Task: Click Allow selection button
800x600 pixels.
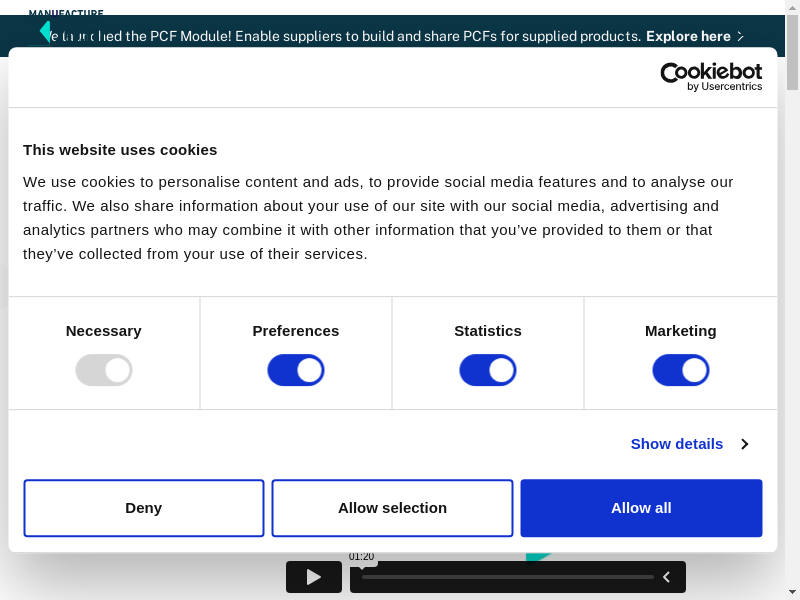Action: coord(392,508)
